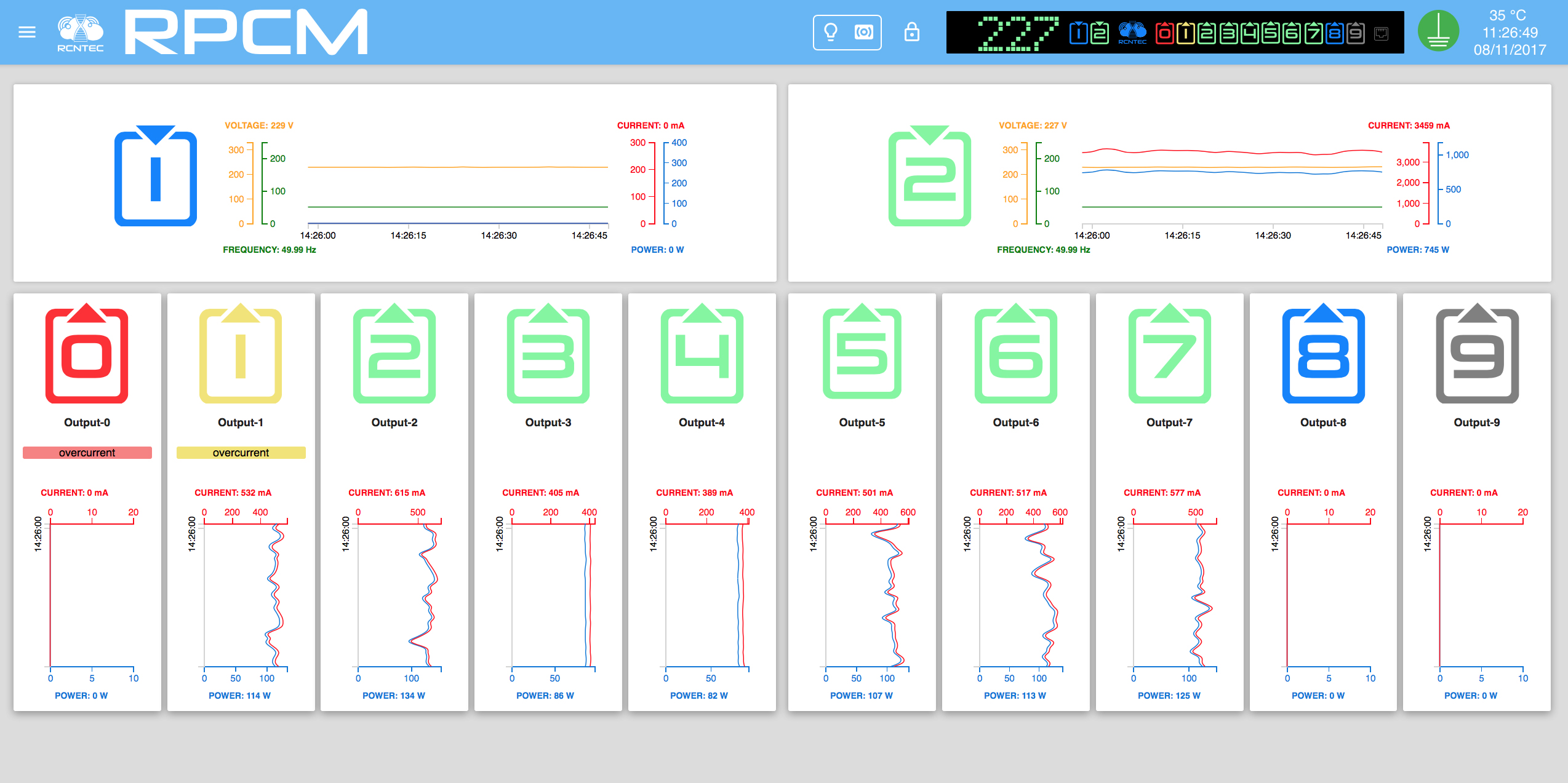Click the Ethernet port icon in display
The width and height of the screenshot is (1568, 783).
[1382, 33]
